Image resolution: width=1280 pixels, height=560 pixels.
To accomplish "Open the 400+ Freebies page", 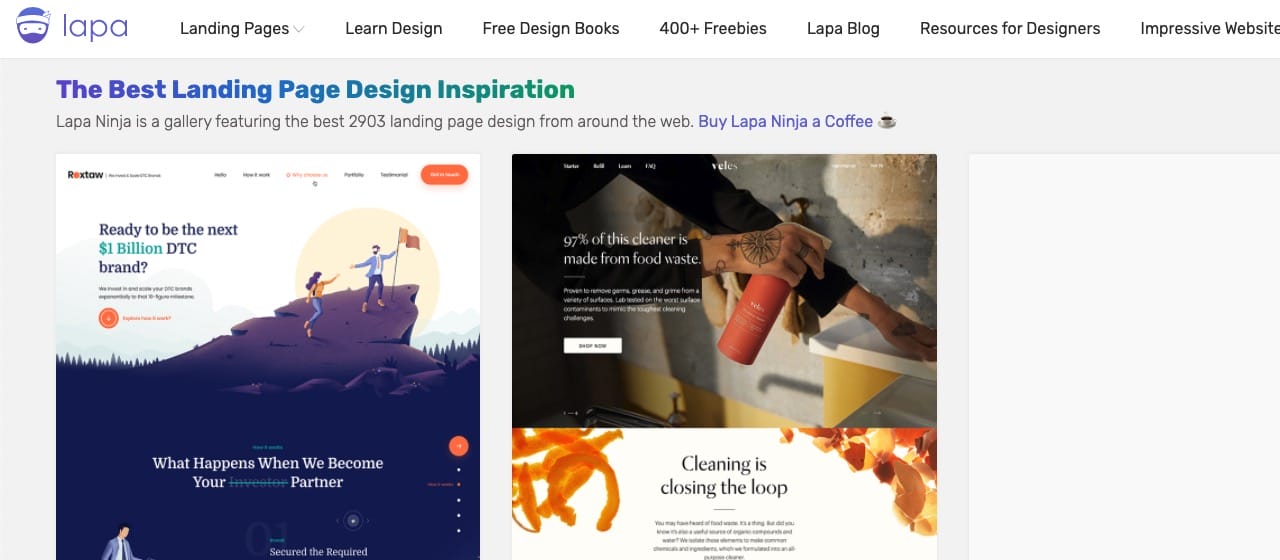I will coord(713,28).
